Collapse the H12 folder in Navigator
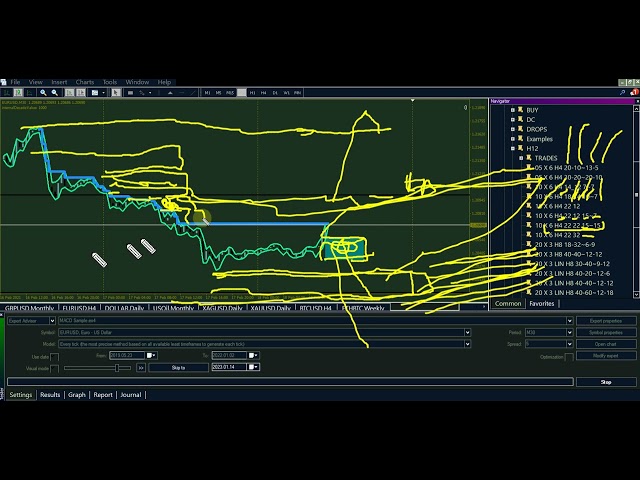640x480 pixels. point(513,148)
